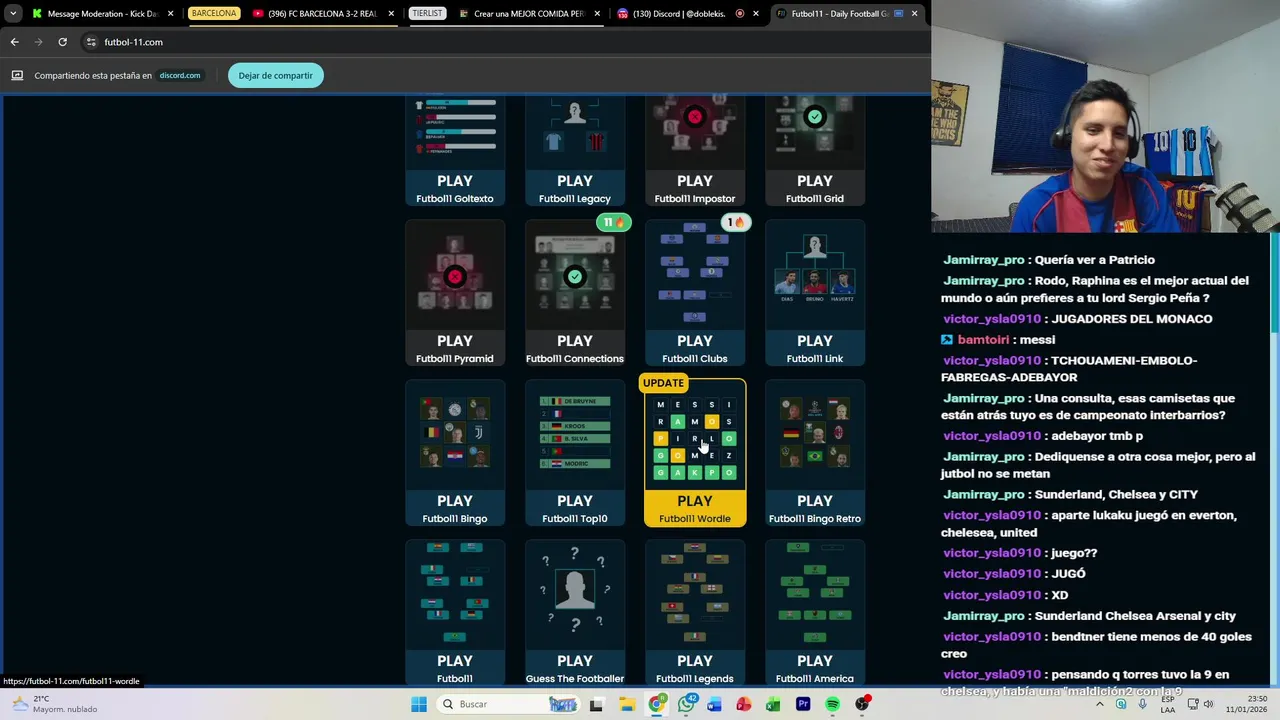Click the chat scrollbar on the right
The image size is (1280, 720).
1274,282
